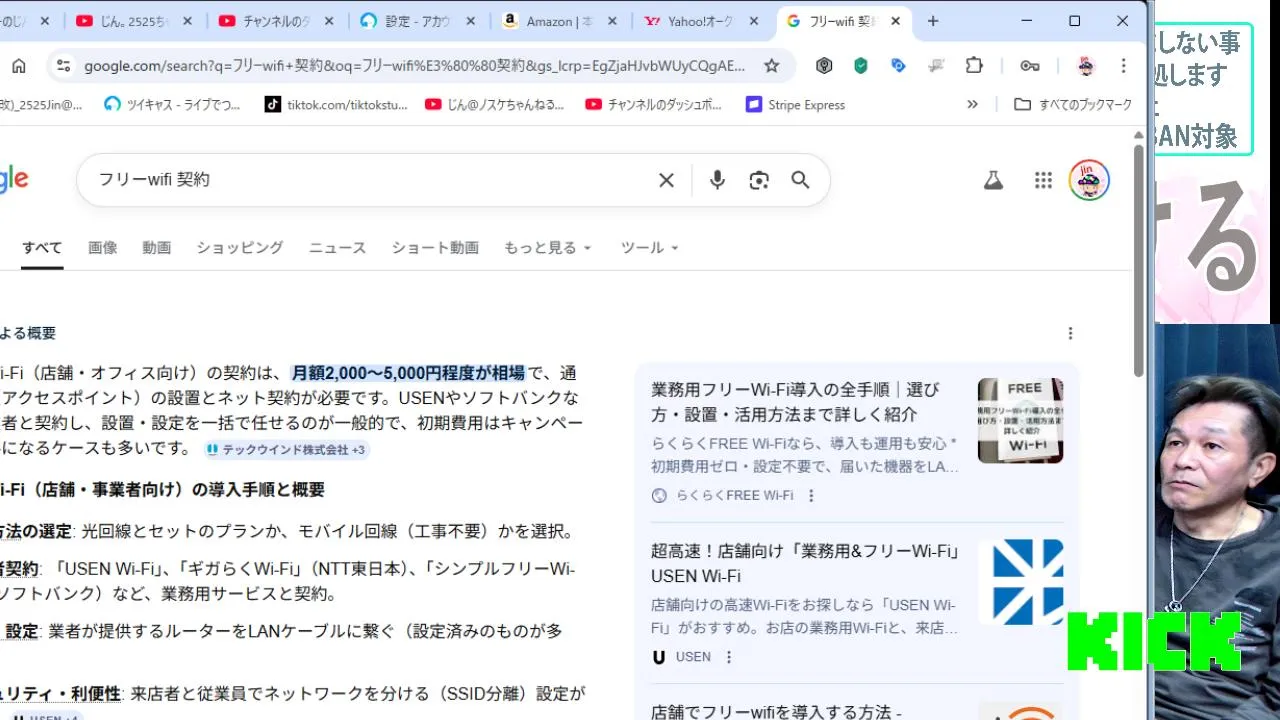Select the 動画 search filter
The height and width of the screenshot is (720, 1280).
pyautogui.click(x=156, y=247)
